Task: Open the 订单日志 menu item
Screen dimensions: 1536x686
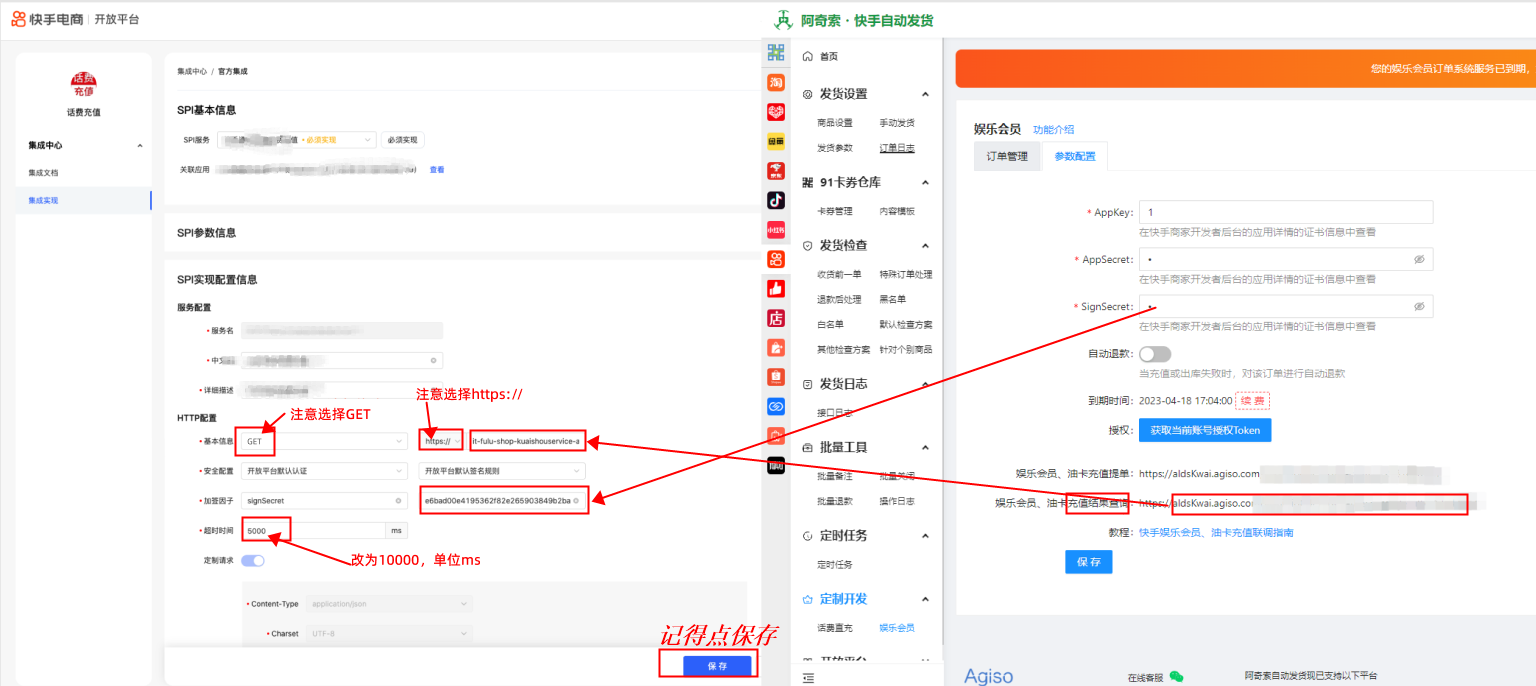Action: (x=897, y=148)
